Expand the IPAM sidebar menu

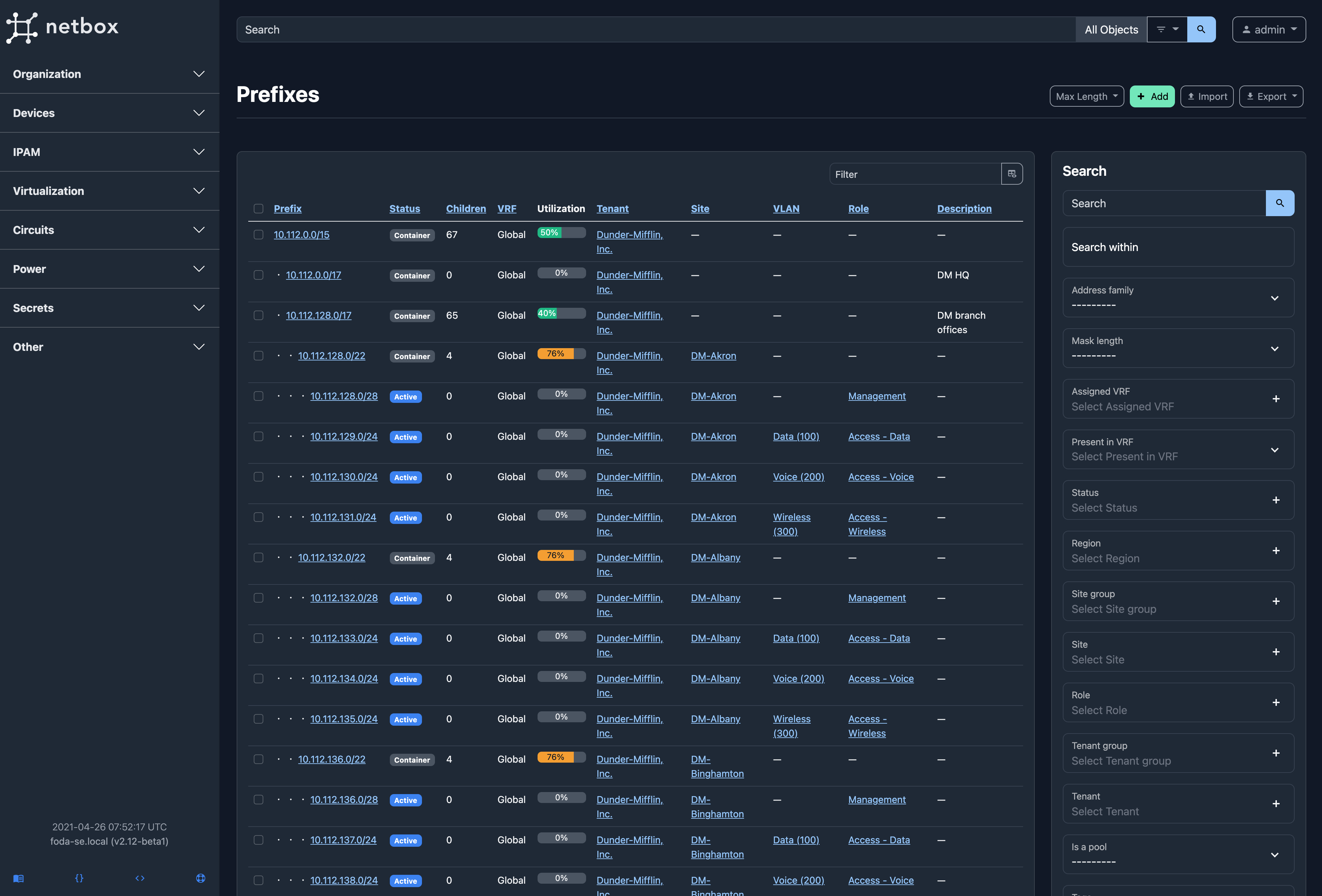tap(109, 152)
